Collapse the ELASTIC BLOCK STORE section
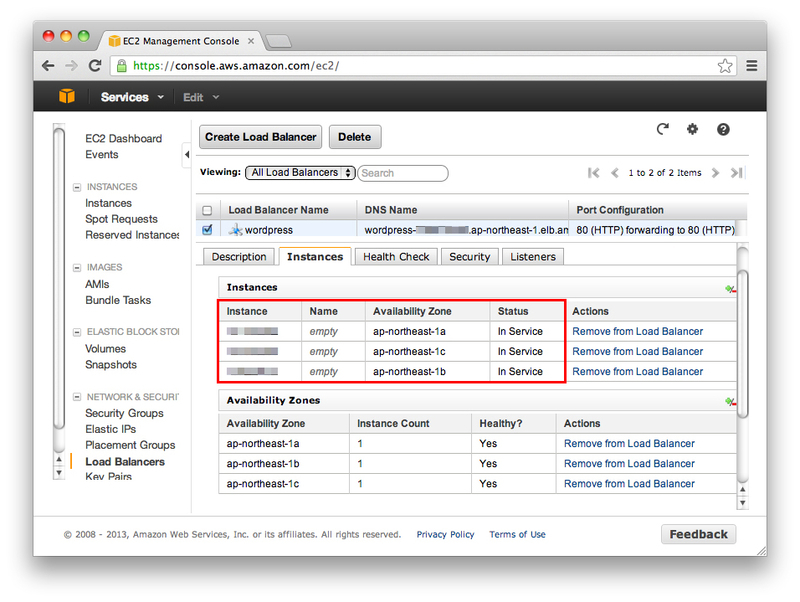Screen dimensions: 800x602 point(77,332)
